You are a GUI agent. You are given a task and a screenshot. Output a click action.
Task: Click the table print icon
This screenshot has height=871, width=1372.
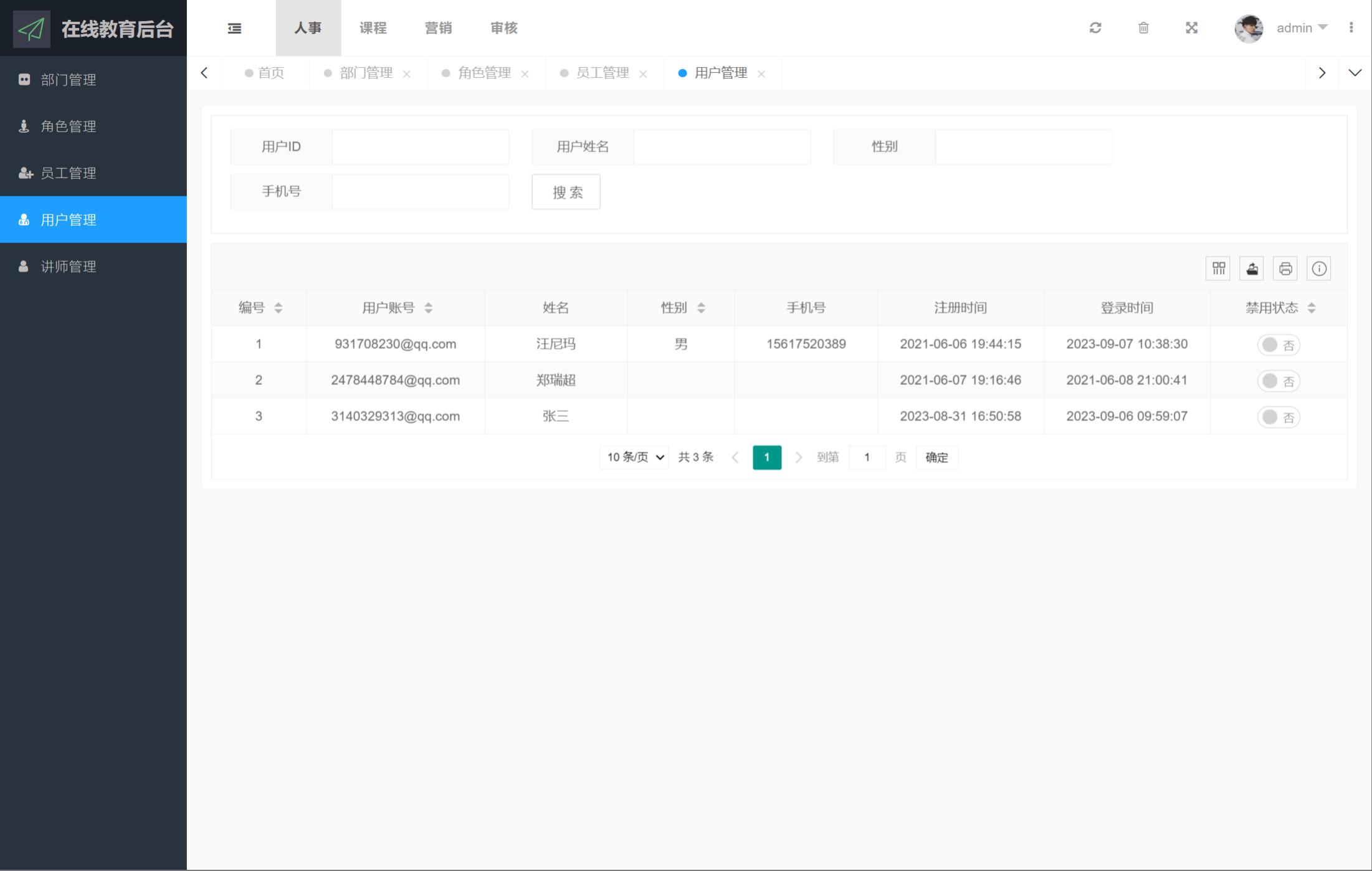[x=1285, y=269]
